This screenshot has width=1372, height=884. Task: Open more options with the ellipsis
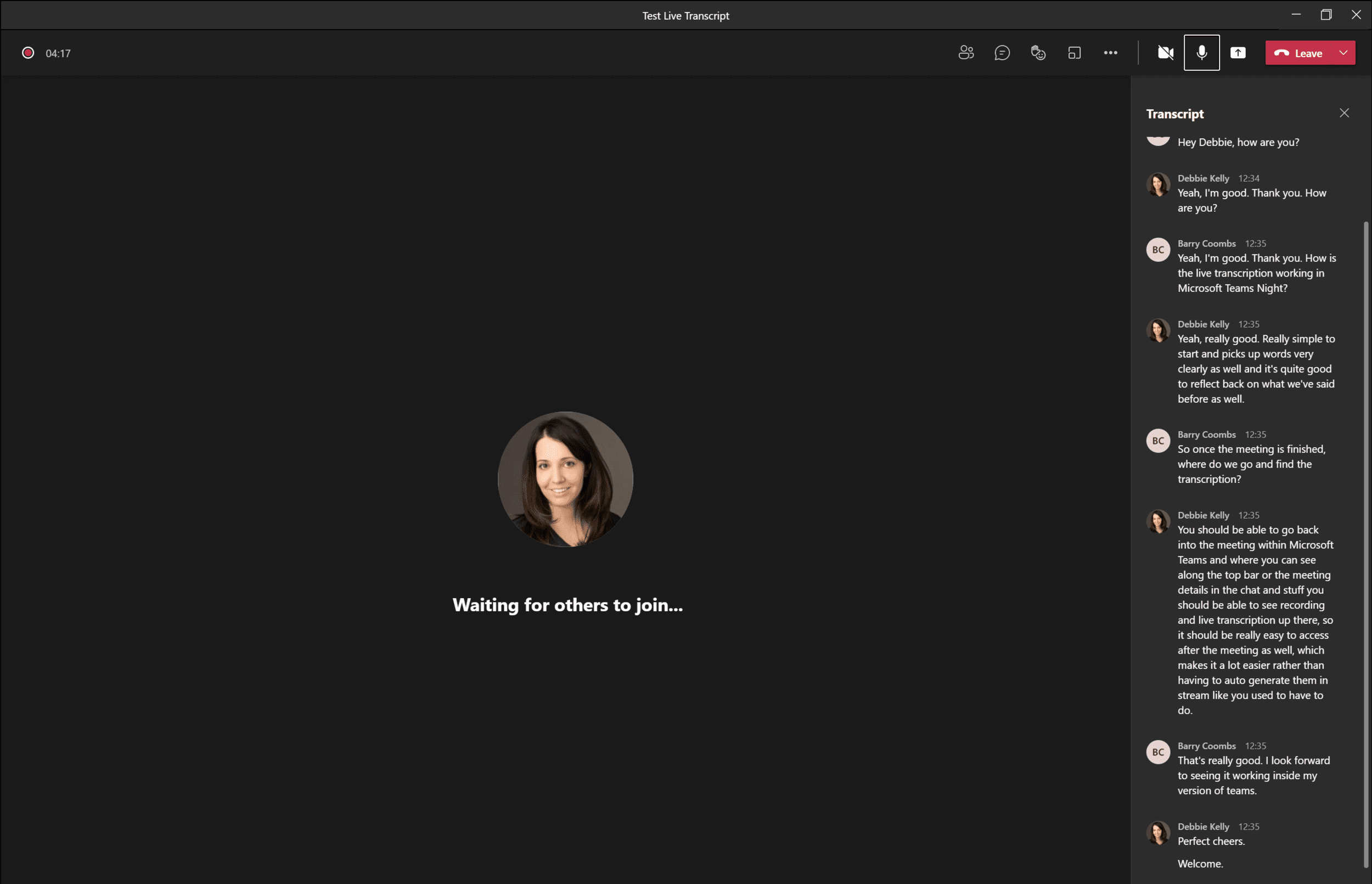tap(1111, 52)
